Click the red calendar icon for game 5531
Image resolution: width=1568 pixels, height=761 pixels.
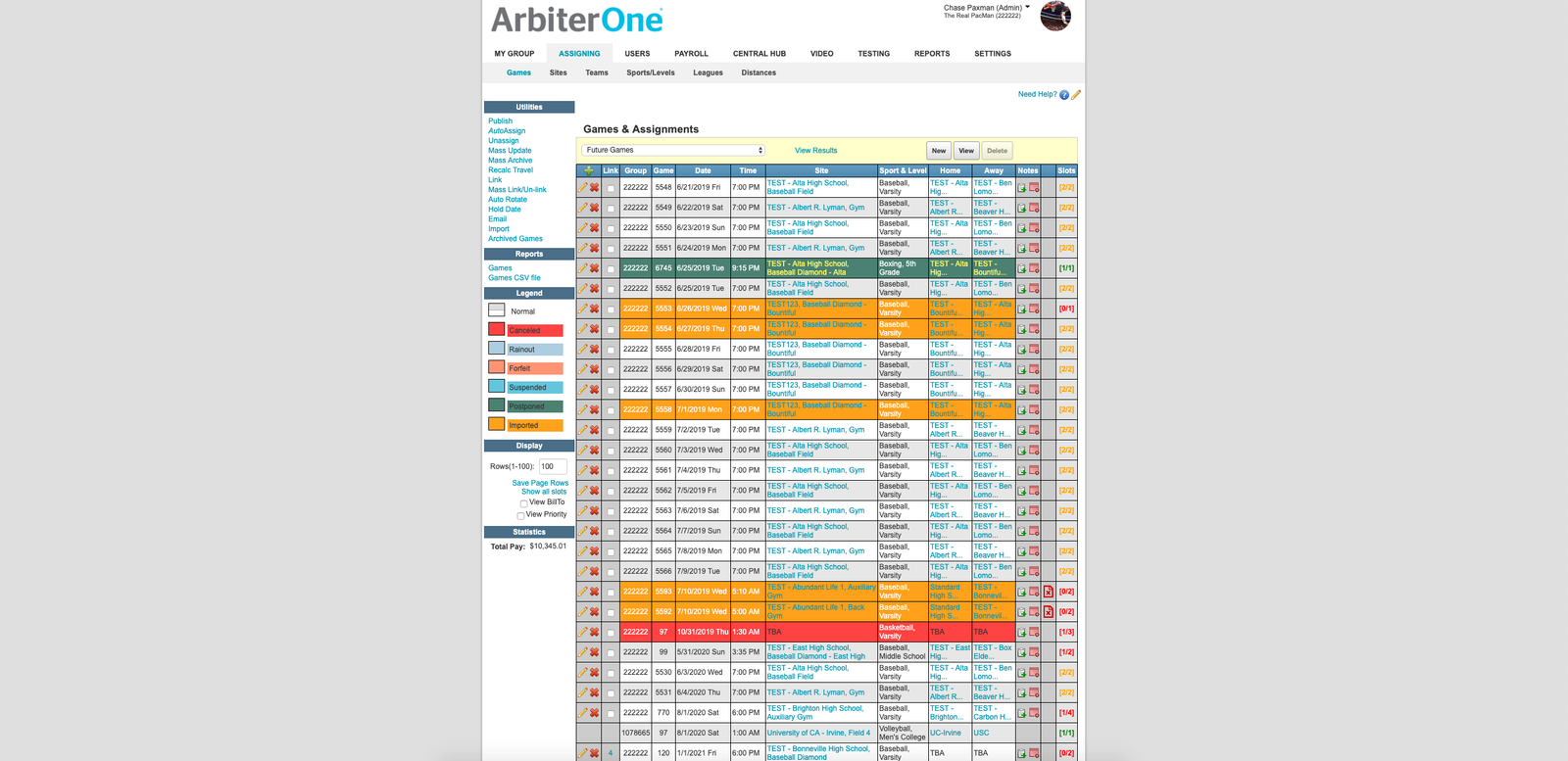pyautogui.click(x=1034, y=692)
